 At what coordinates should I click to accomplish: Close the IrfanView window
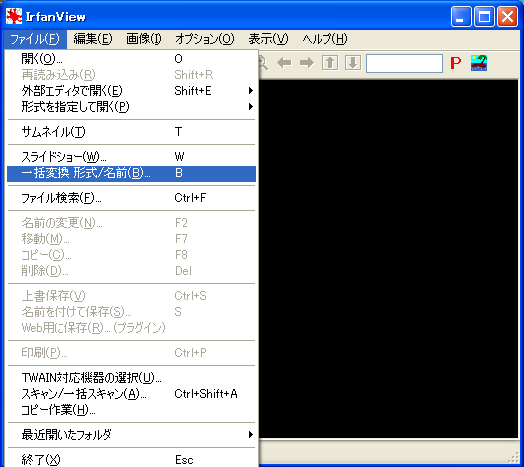coord(507,16)
